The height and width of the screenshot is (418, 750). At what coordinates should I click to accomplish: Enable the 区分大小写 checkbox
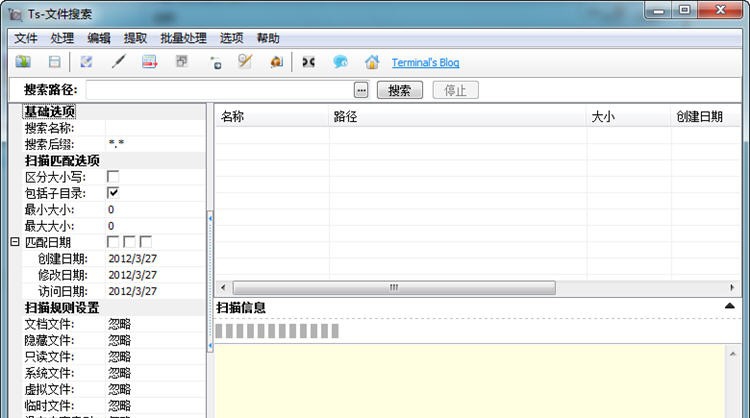click(x=113, y=177)
